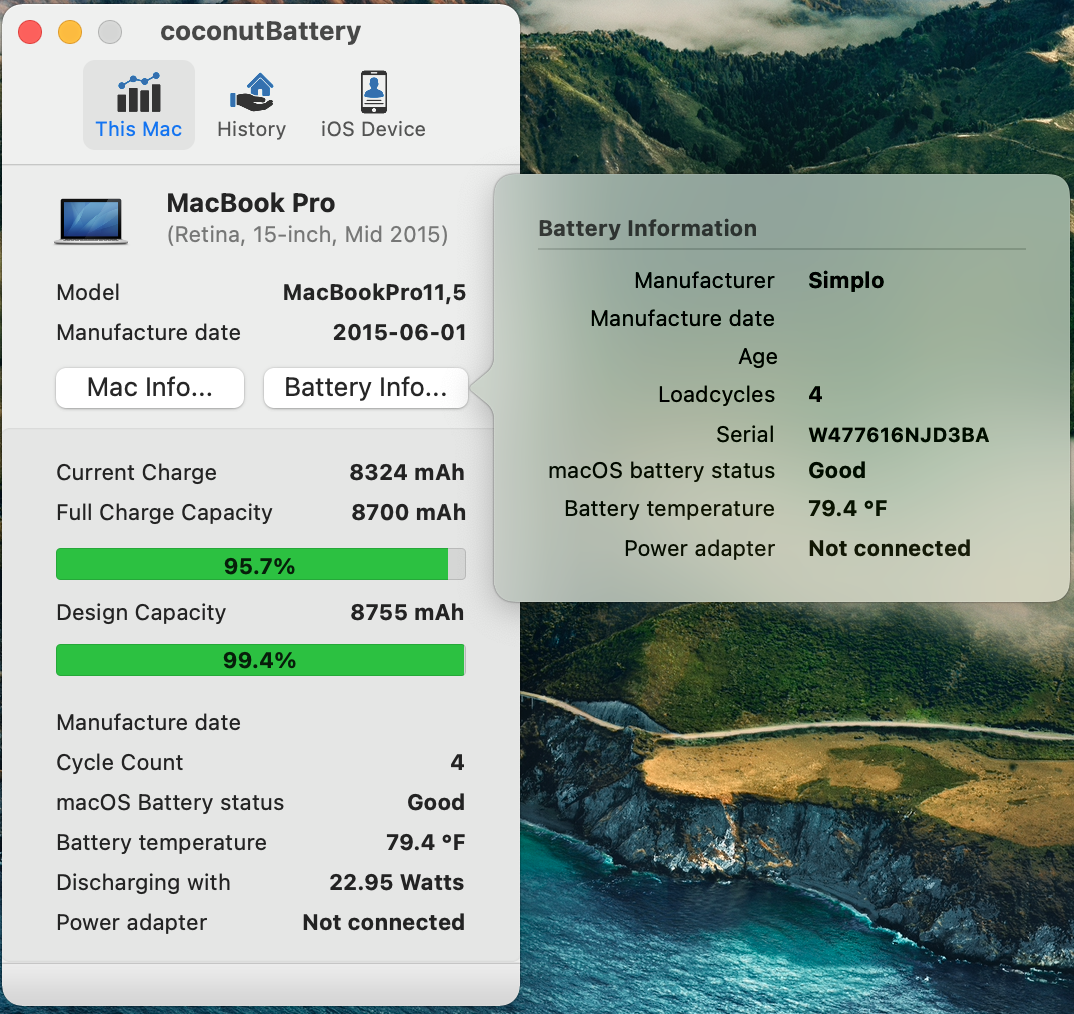The height and width of the screenshot is (1014, 1074).
Task: Click the Age label in popover
Action: coord(758,356)
